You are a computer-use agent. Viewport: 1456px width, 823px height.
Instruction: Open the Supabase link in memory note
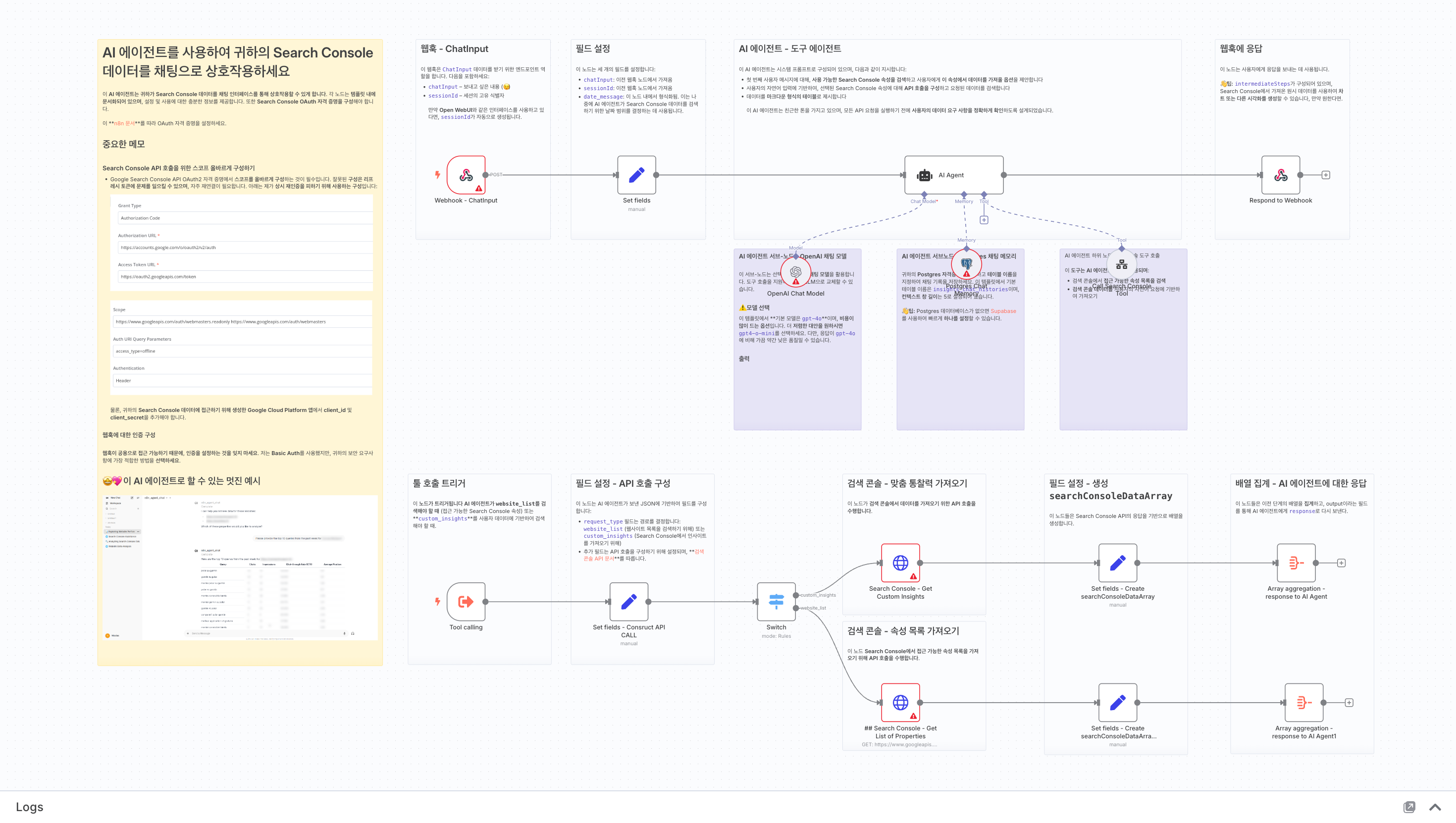pos(1003,311)
